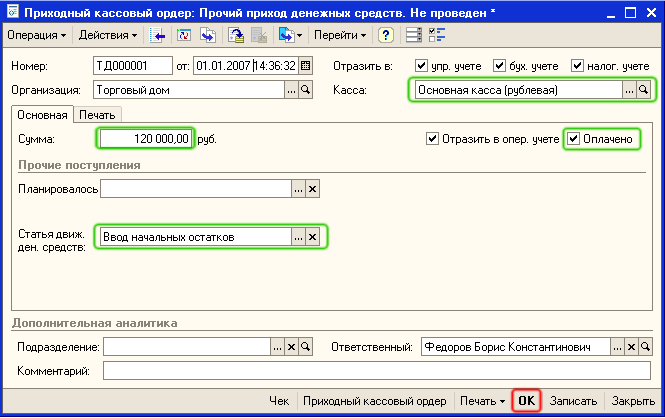Viewport: 665px width, 418px height.
Task: Open the calendar picker next to date
Action: [x=305, y=66]
